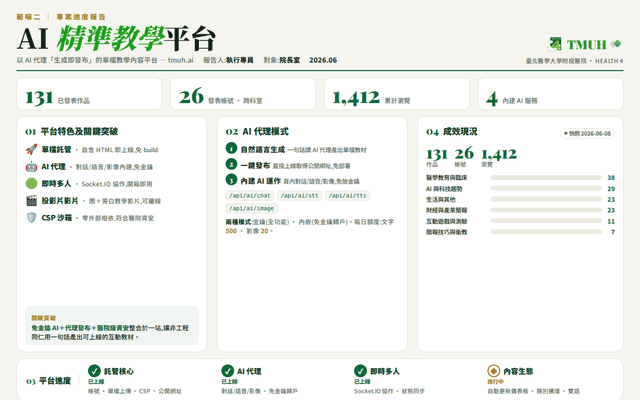
Task: Click the 生活與其他 progress bar
Action: (546, 199)
